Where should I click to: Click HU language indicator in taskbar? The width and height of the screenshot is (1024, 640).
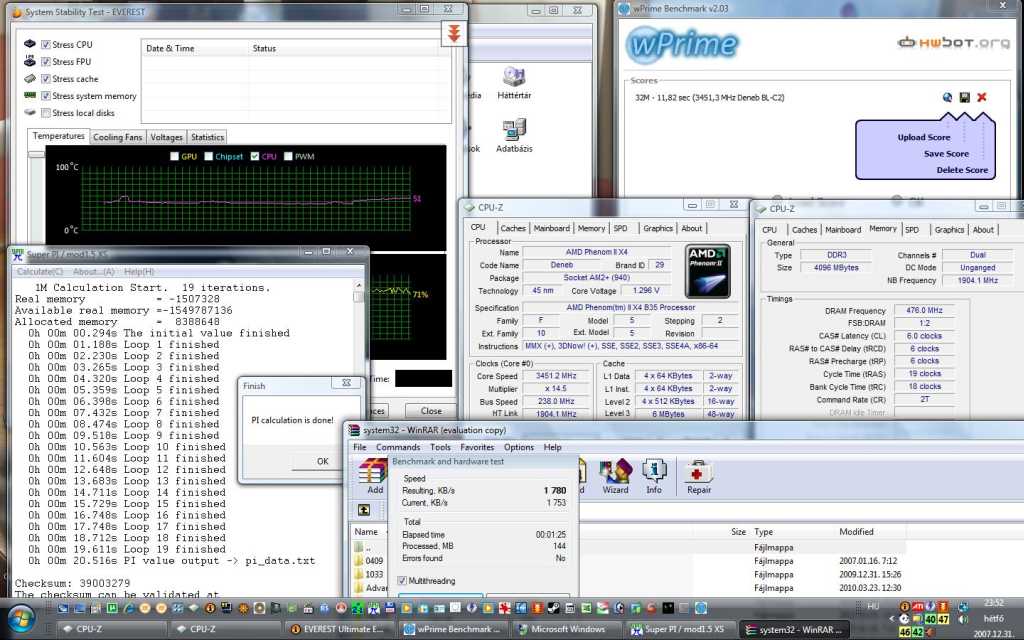pyautogui.click(x=873, y=607)
